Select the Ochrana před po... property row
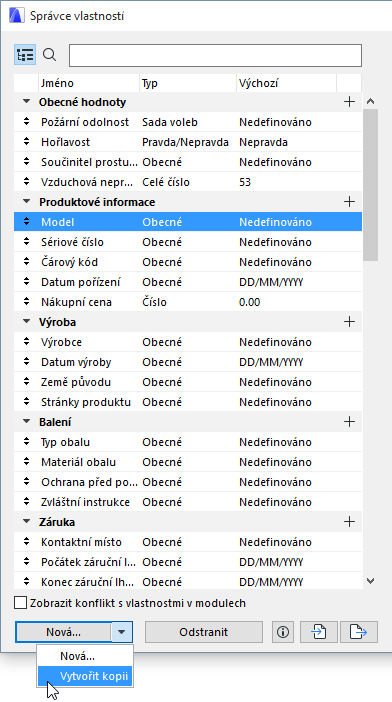392x702 pixels. tap(187, 482)
